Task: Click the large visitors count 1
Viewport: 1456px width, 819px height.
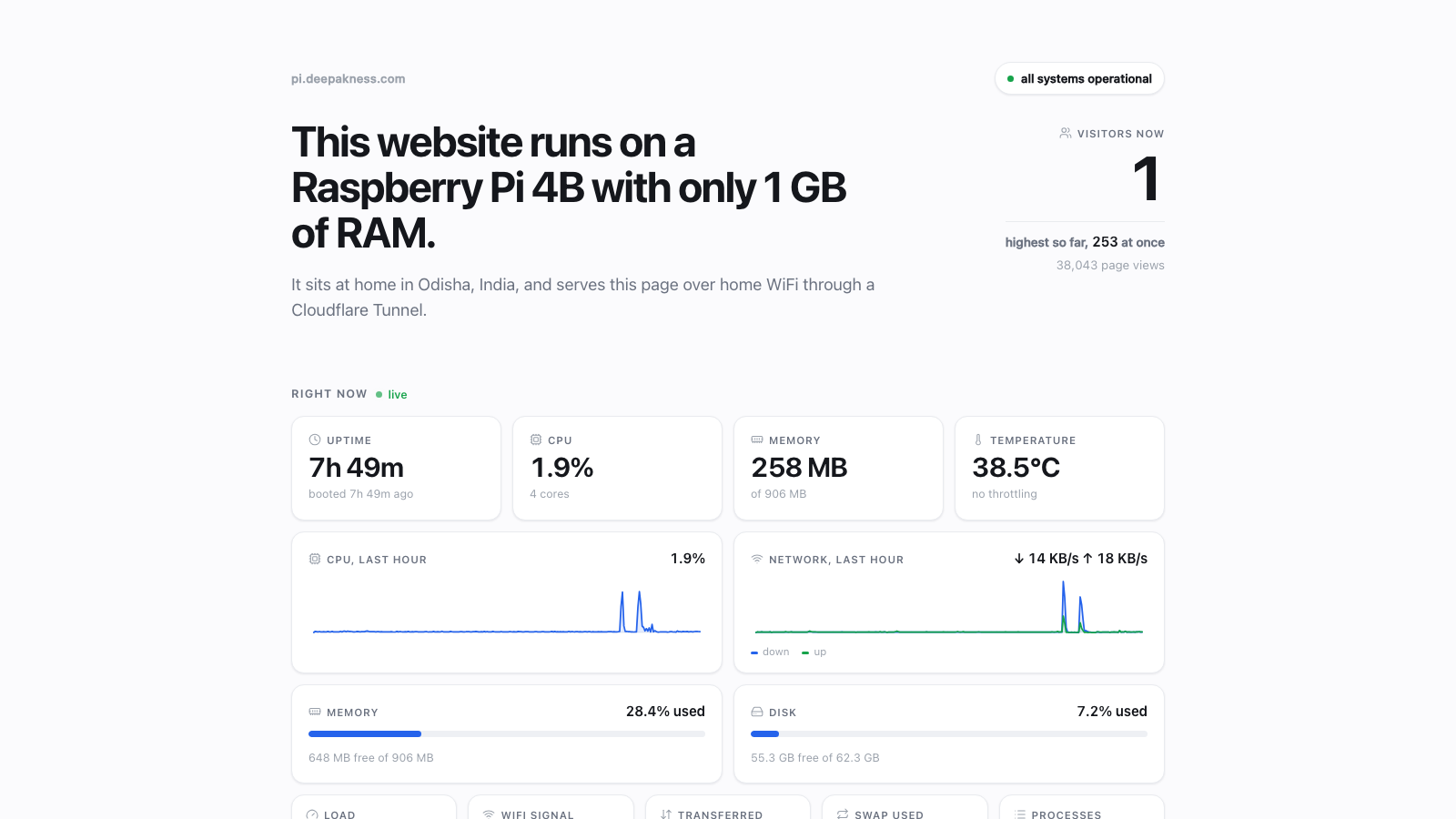Action: coord(1147,179)
